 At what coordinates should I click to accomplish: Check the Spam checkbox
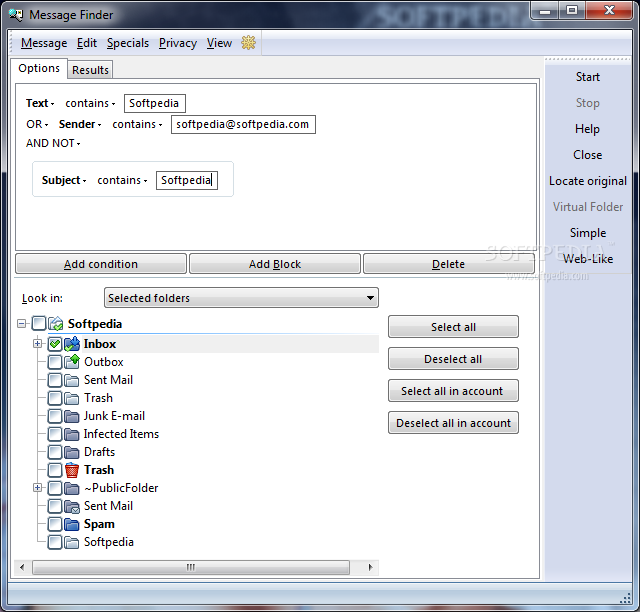pyautogui.click(x=55, y=524)
